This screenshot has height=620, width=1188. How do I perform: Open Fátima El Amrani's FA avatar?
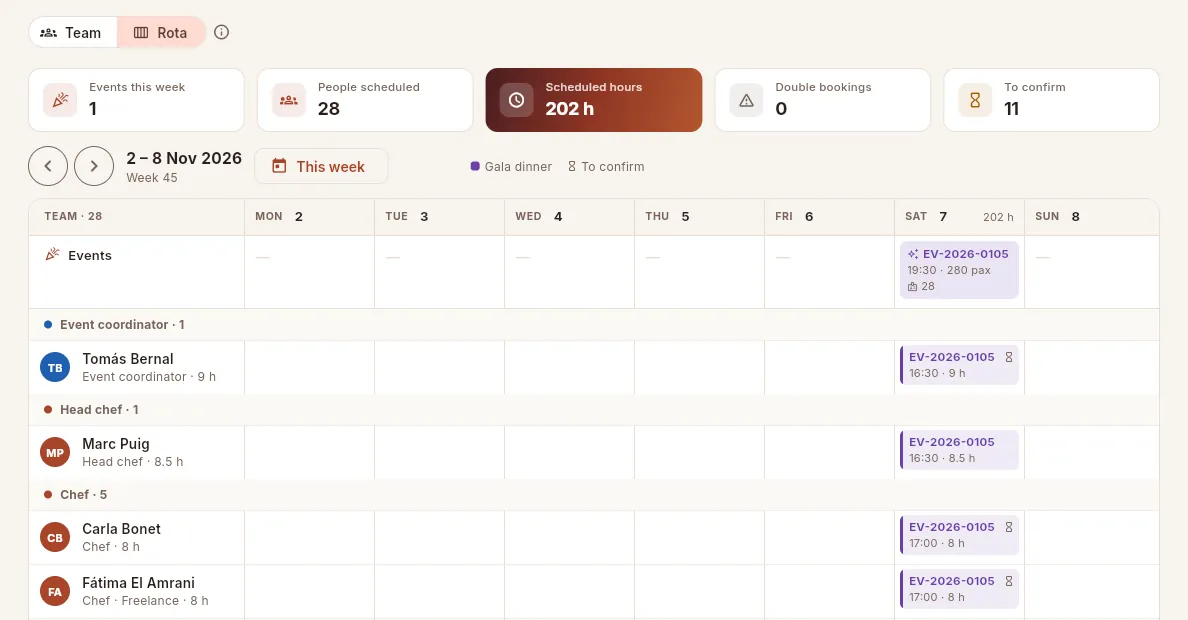[x=55, y=591]
